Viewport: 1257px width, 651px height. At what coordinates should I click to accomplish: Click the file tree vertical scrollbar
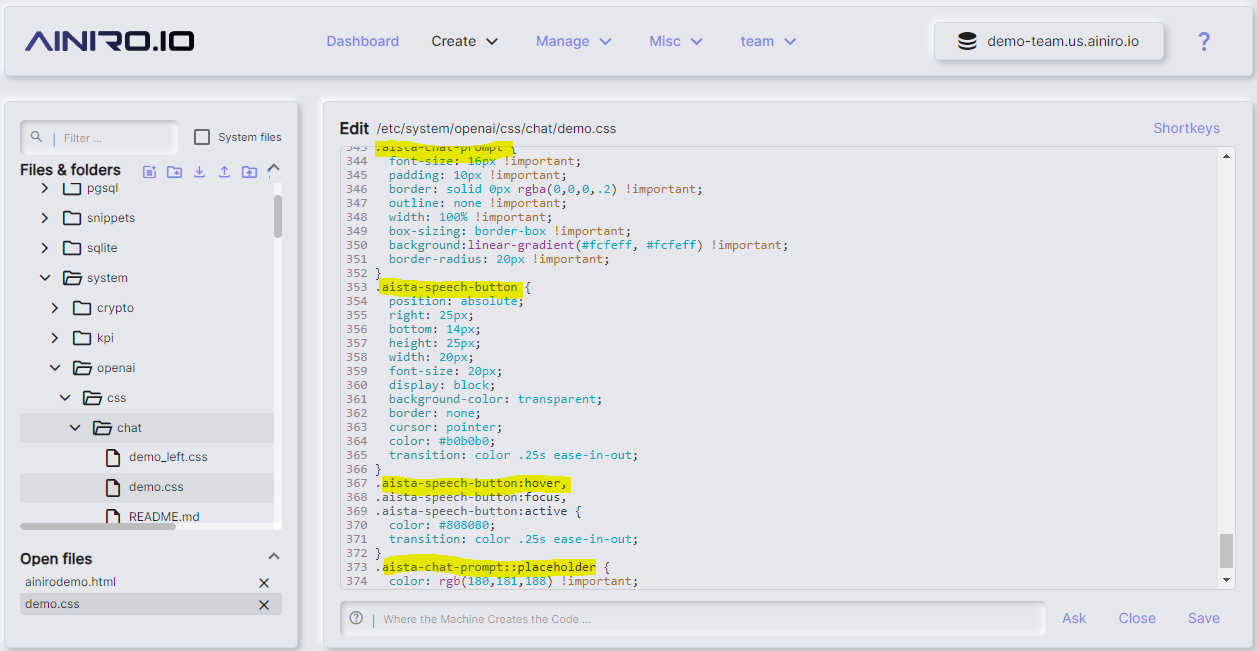[x=278, y=215]
